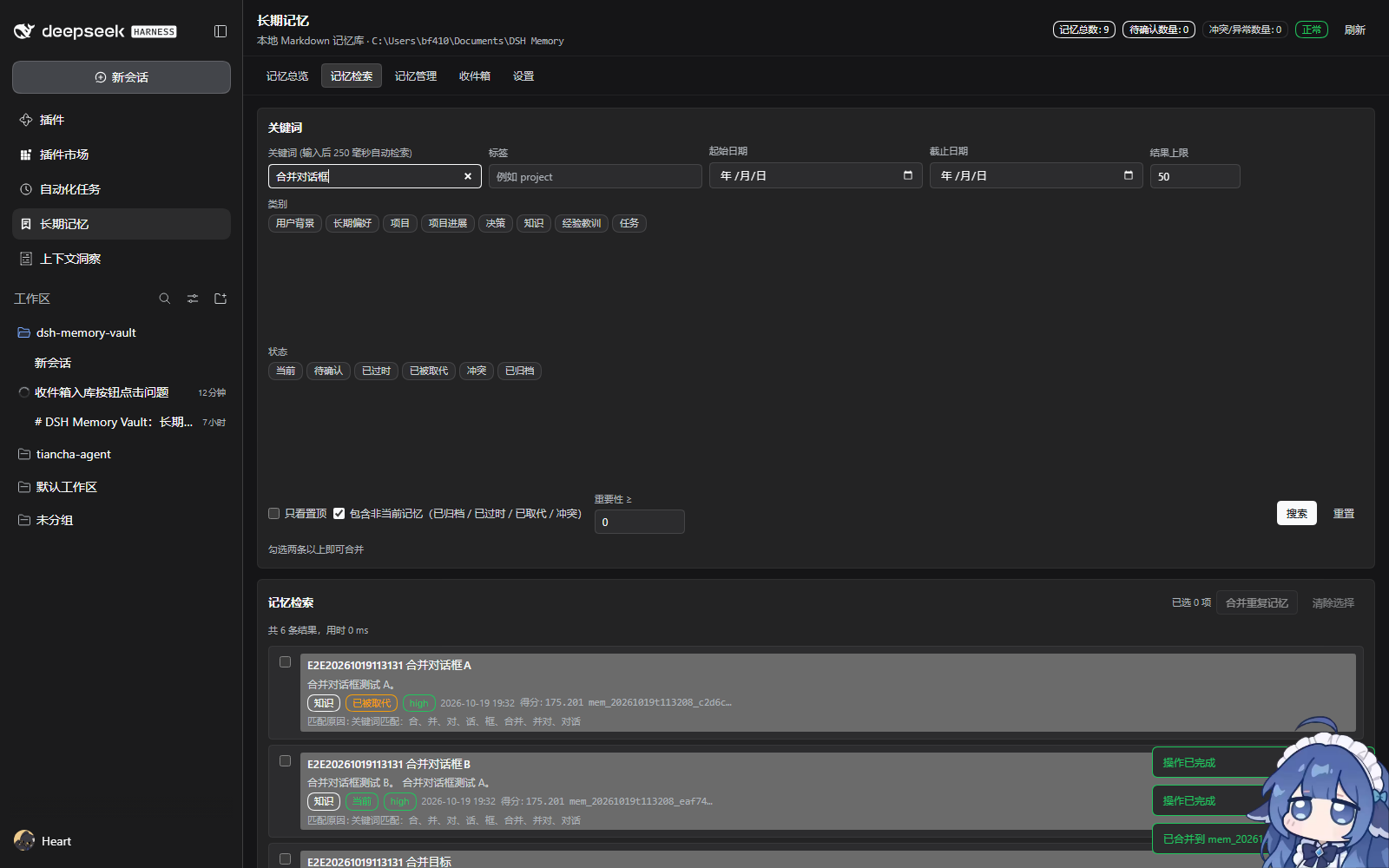Switch to the 记忆总览 tab
The image size is (1389, 868).
tap(287, 76)
